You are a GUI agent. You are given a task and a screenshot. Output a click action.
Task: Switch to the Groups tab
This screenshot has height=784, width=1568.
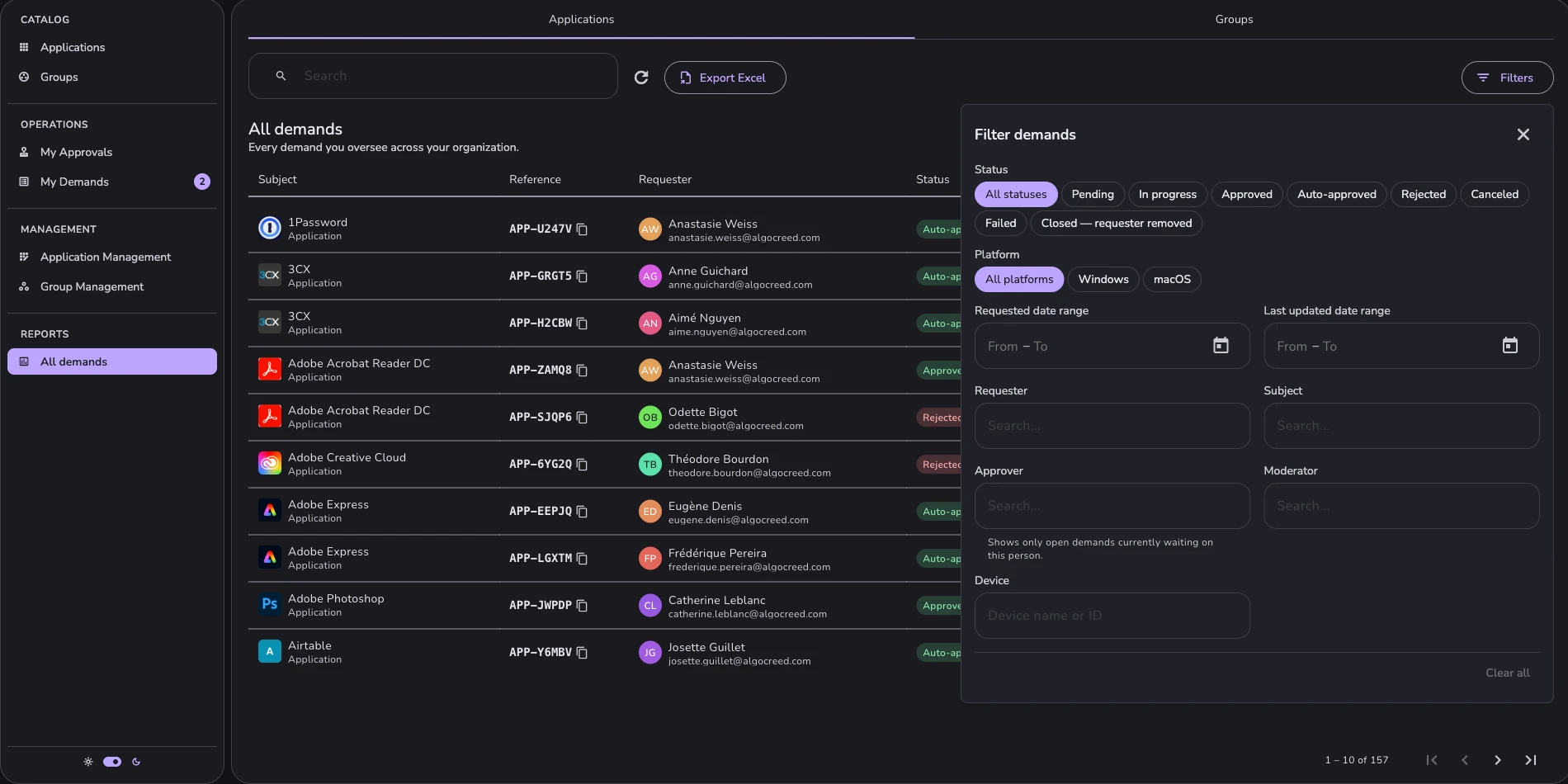[1234, 20]
